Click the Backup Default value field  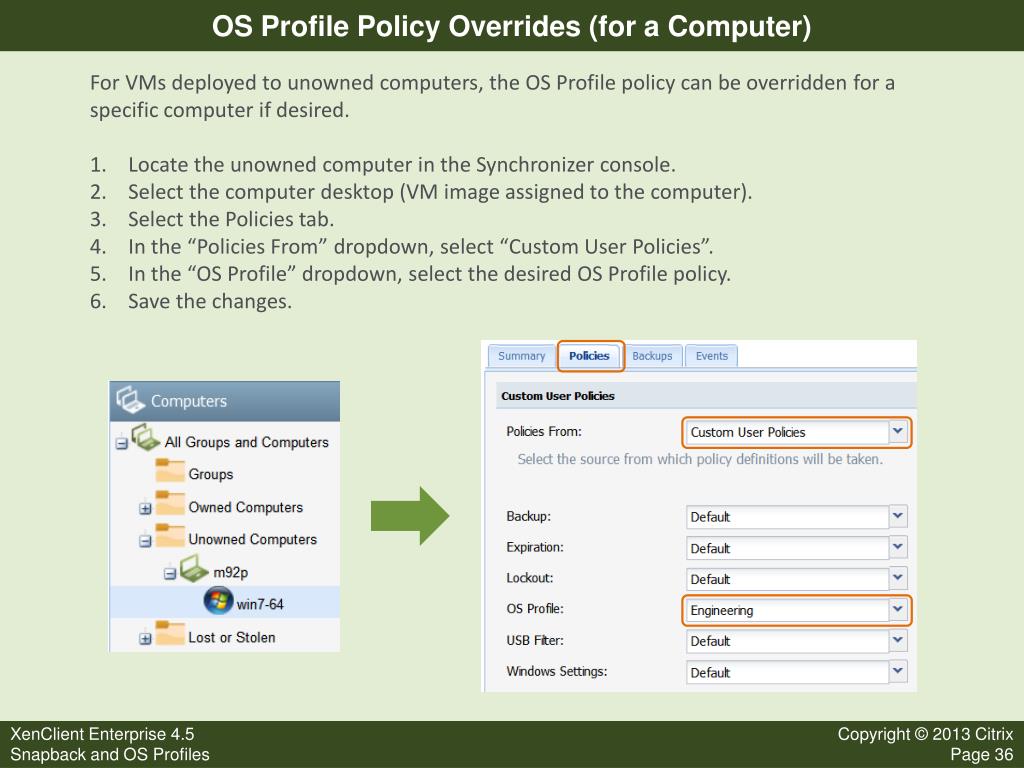(787, 517)
